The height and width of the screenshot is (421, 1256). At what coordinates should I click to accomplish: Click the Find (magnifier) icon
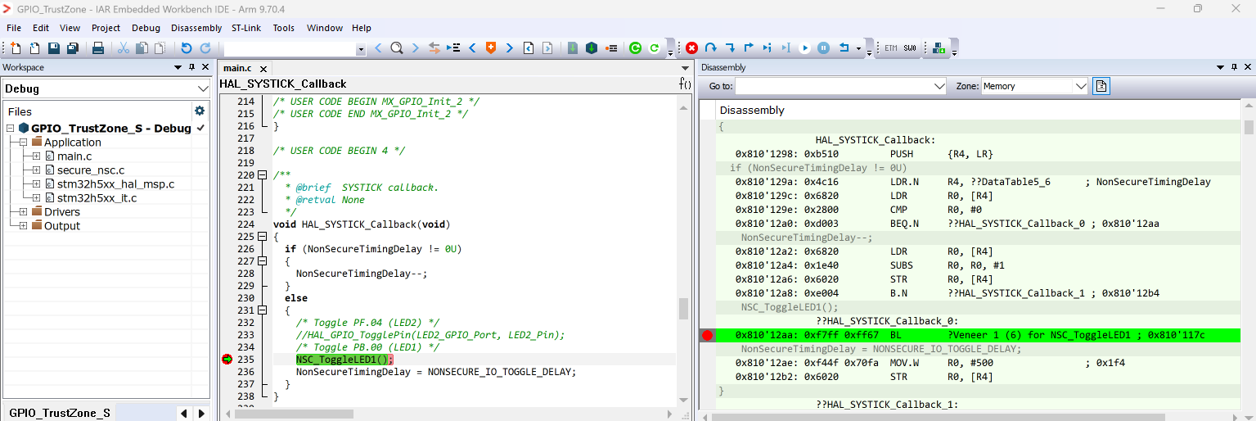point(396,48)
